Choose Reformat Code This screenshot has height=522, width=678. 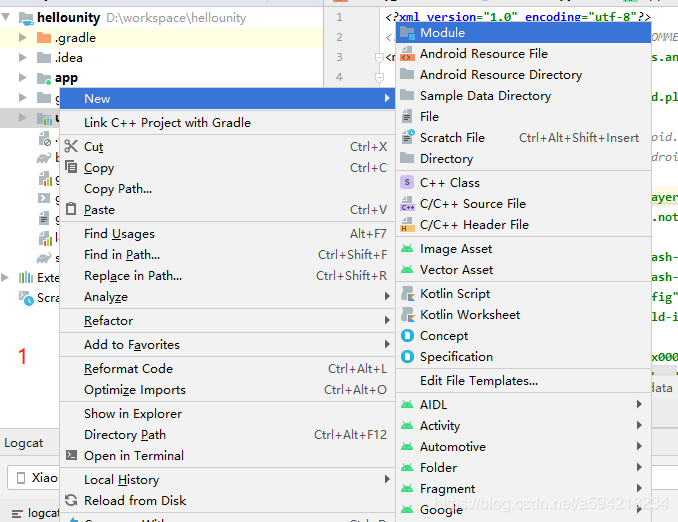coord(227,368)
